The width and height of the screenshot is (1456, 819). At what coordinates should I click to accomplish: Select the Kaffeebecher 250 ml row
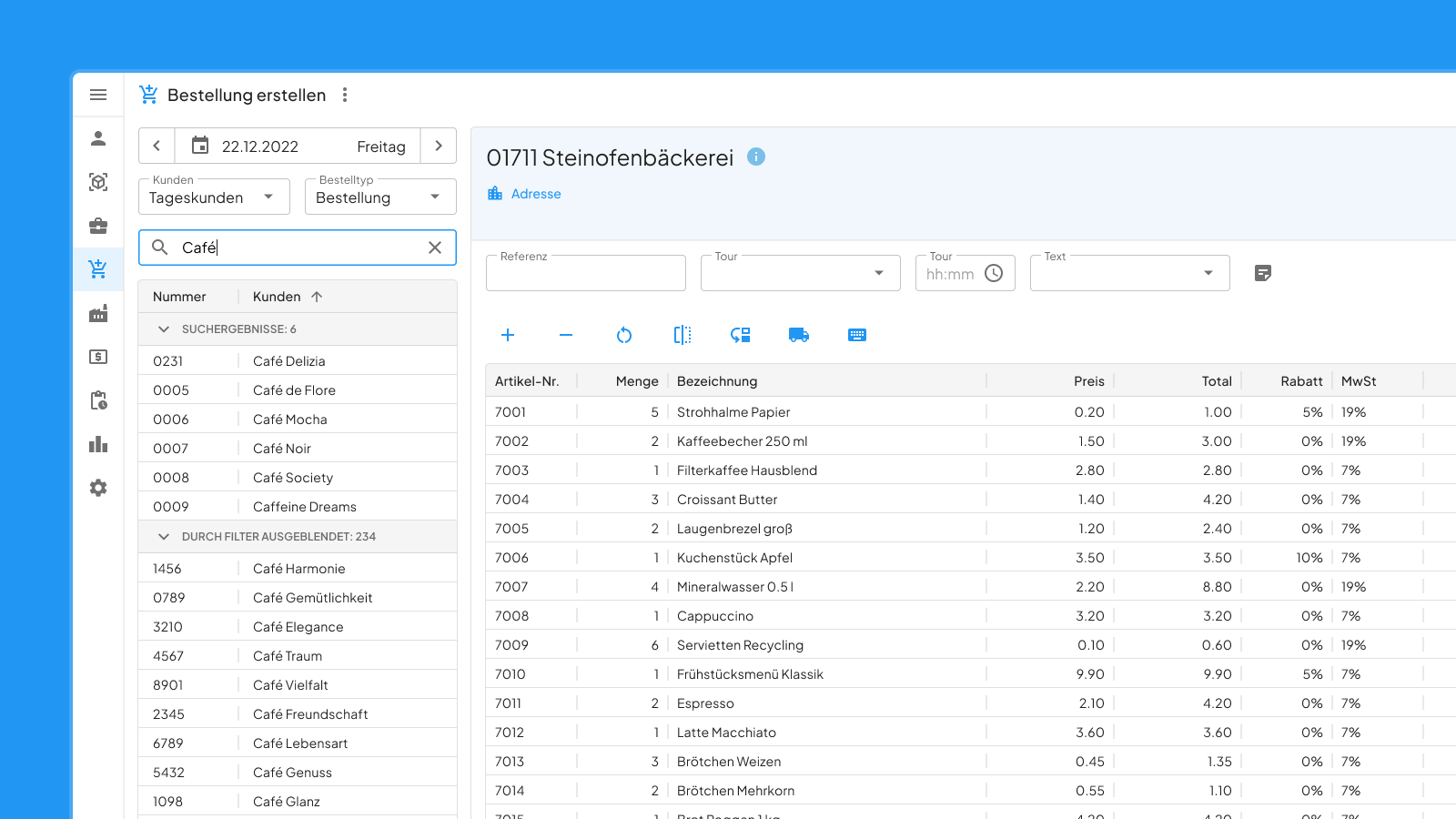point(971,441)
